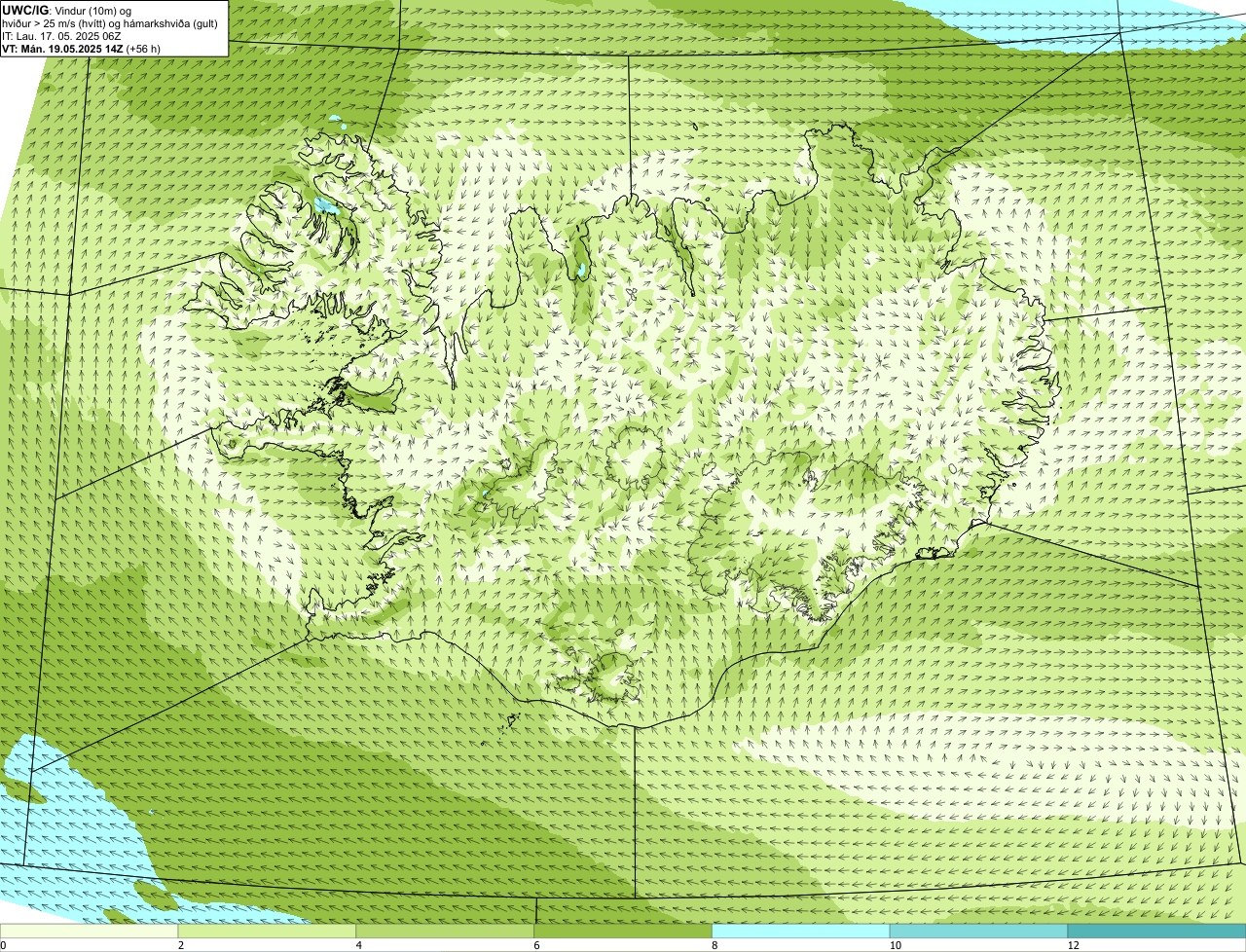Click the 2–4 m/s light green legend swatch
This screenshot has width=1246, height=952.
tap(268, 931)
